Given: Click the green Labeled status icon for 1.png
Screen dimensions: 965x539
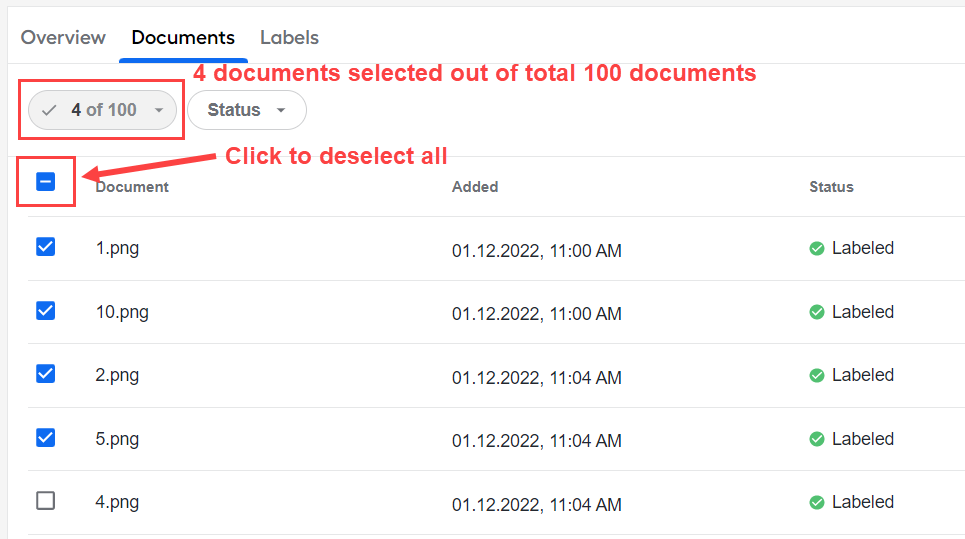Looking at the screenshot, I should point(817,249).
